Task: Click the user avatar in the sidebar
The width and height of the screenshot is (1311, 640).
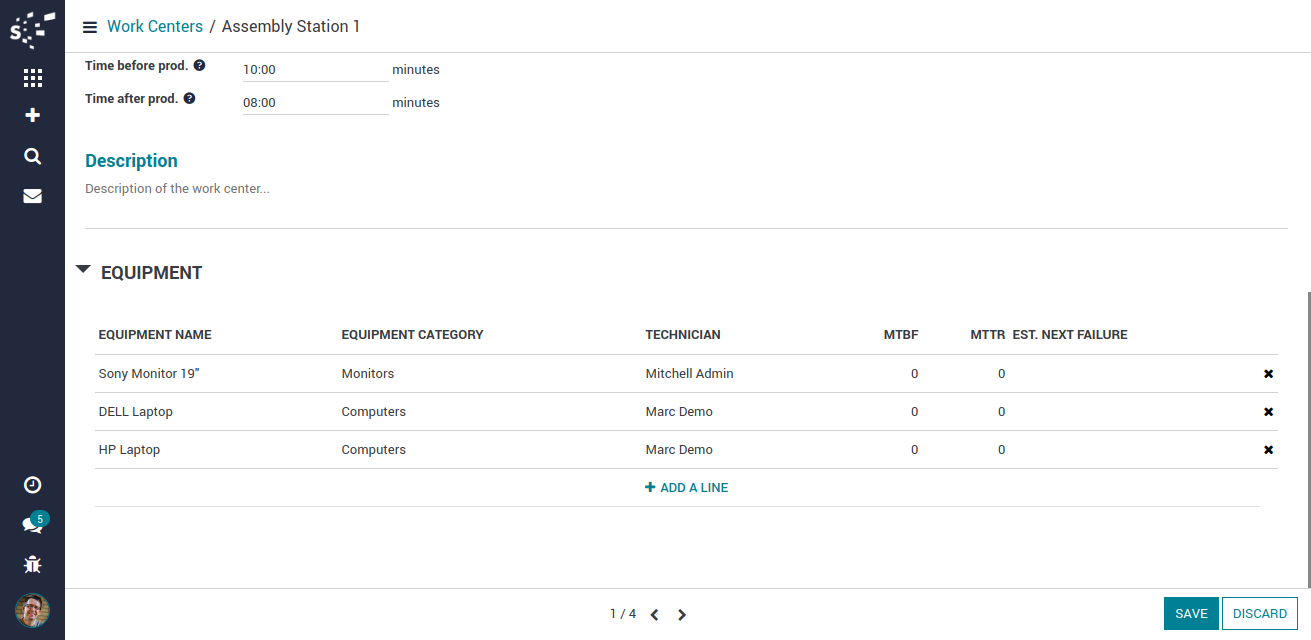Action: (32, 609)
